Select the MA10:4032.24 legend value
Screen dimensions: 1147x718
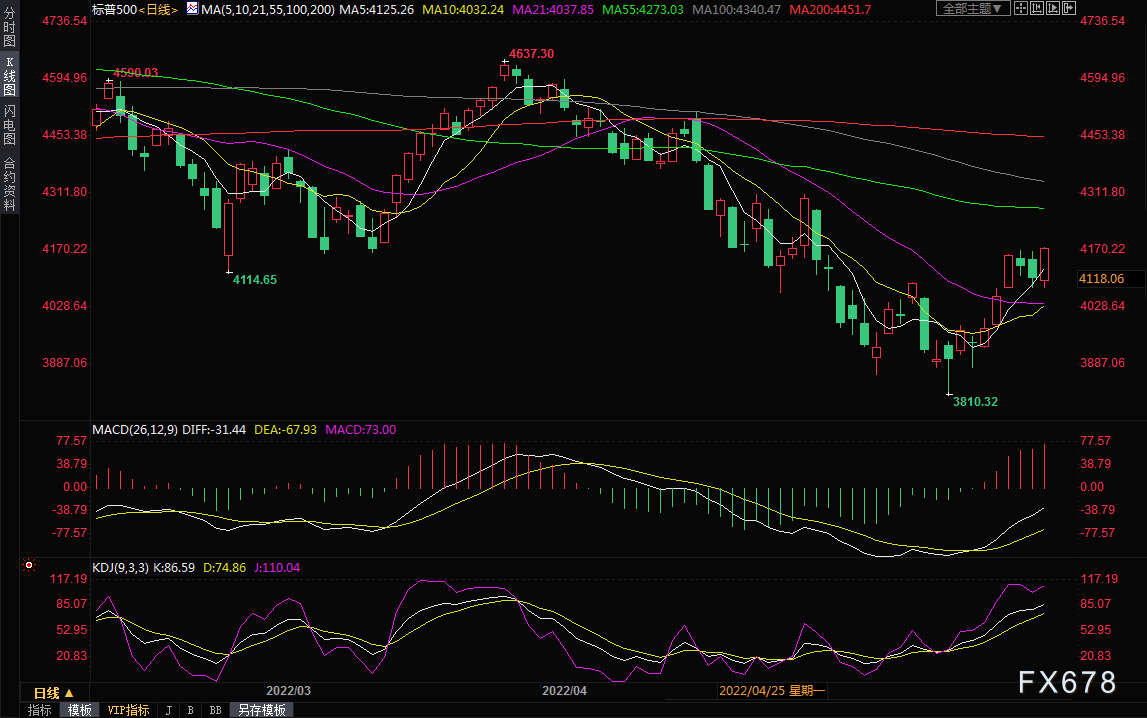click(x=463, y=10)
